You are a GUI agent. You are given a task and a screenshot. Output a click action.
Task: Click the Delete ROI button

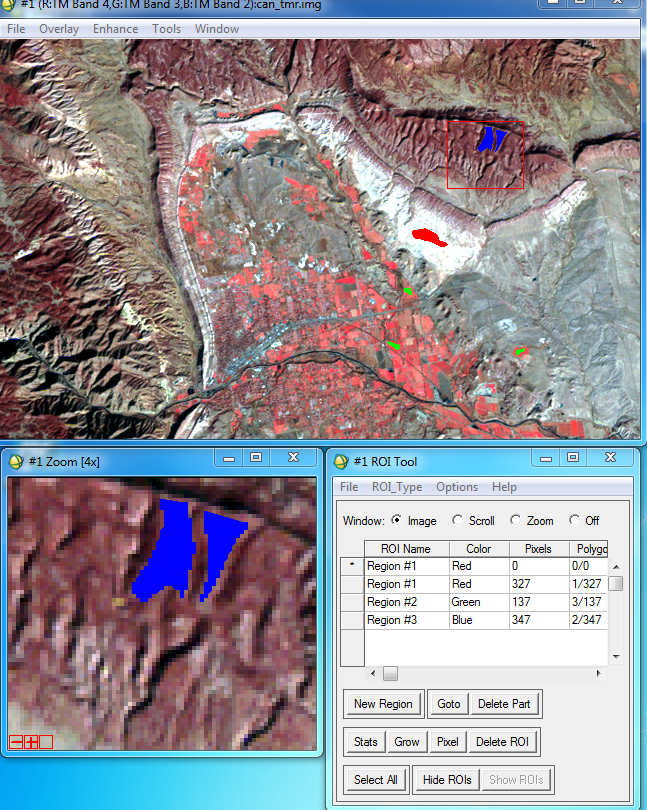tap(502, 742)
